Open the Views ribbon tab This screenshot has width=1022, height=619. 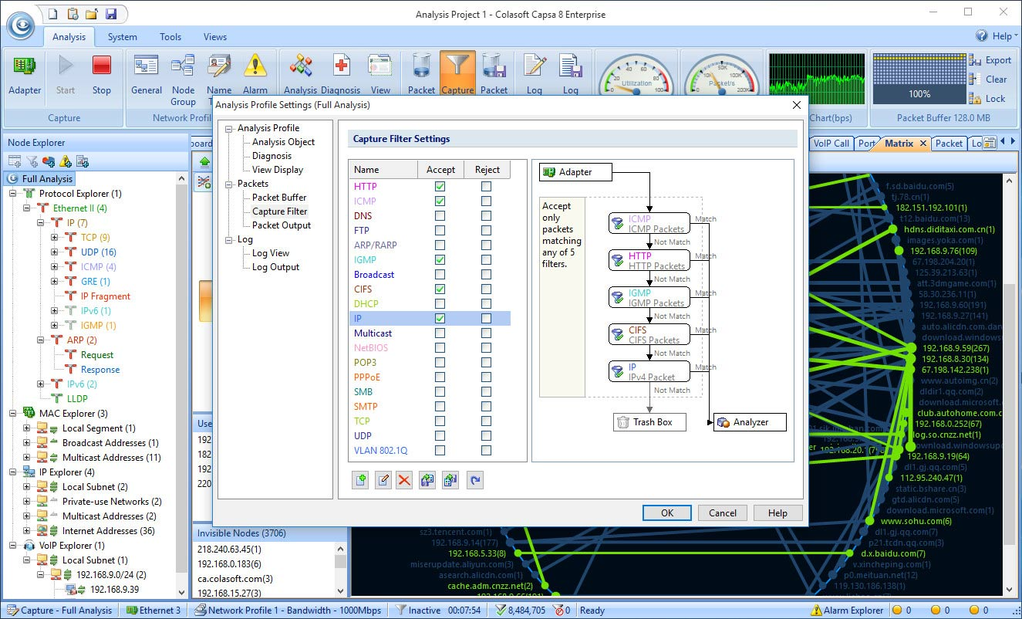click(x=214, y=37)
